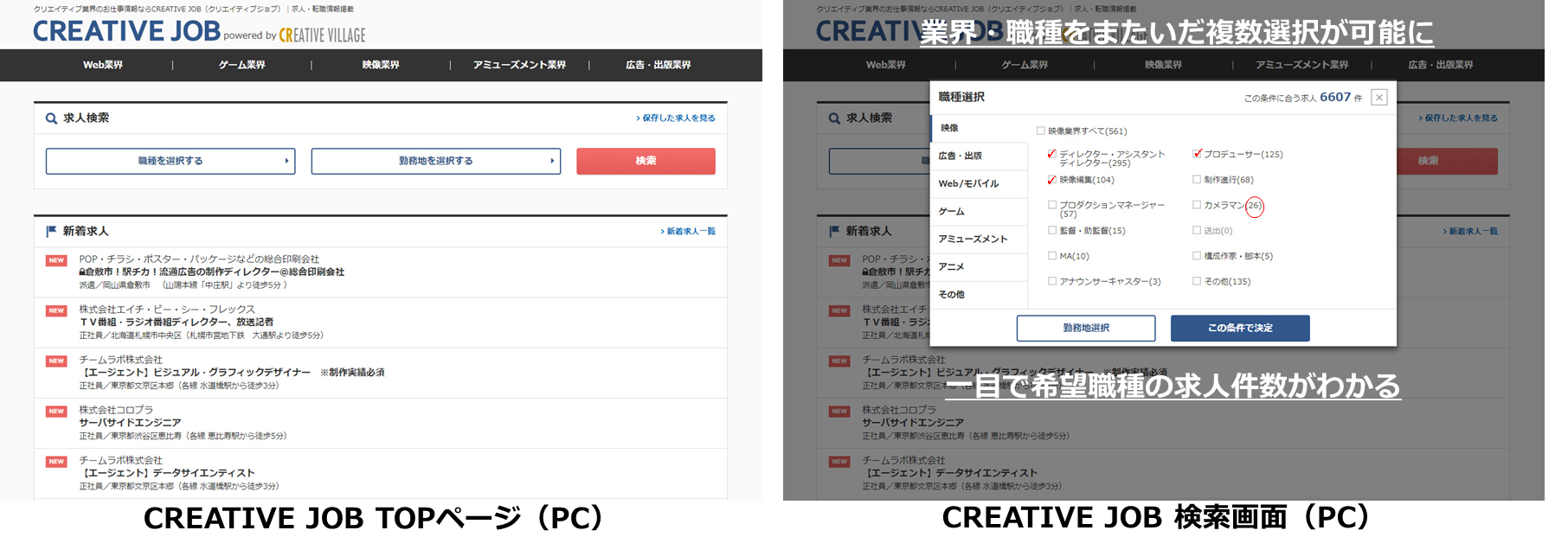Open ゲーム業界 in the TOPページ navigation bar

pos(242,65)
